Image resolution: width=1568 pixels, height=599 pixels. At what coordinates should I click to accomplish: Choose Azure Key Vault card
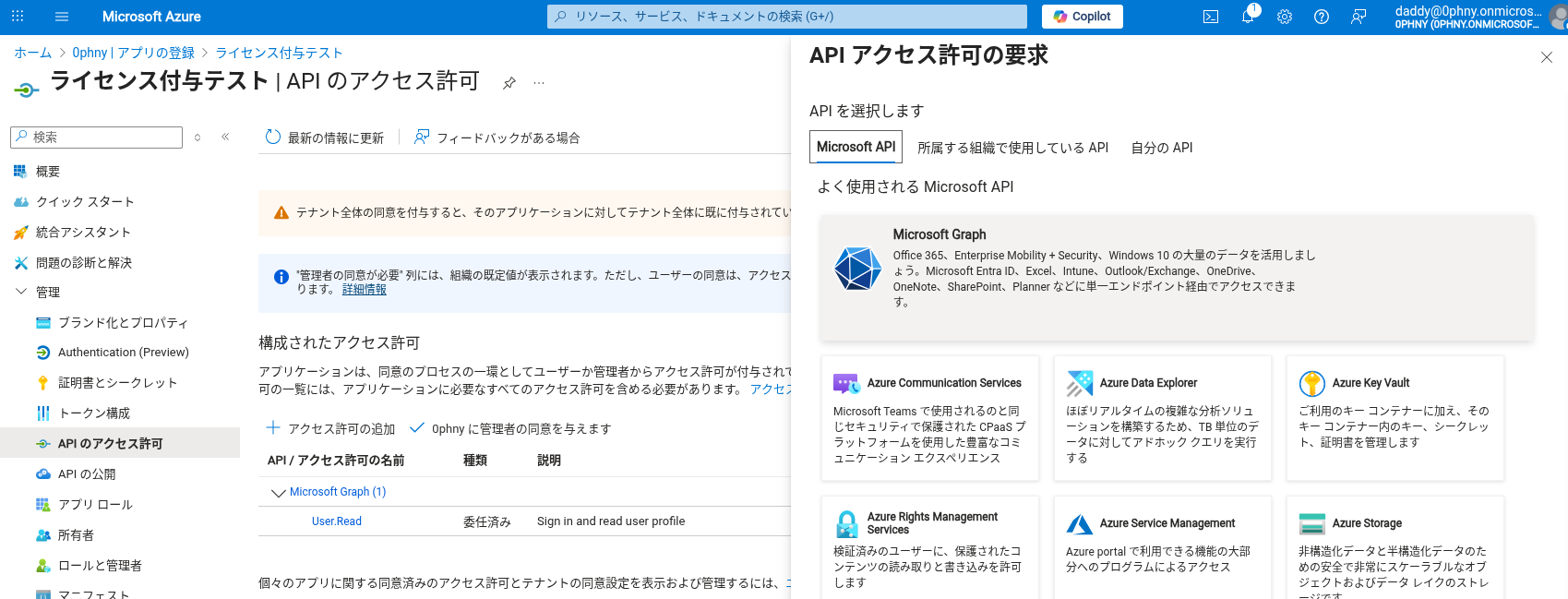pos(1395,419)
